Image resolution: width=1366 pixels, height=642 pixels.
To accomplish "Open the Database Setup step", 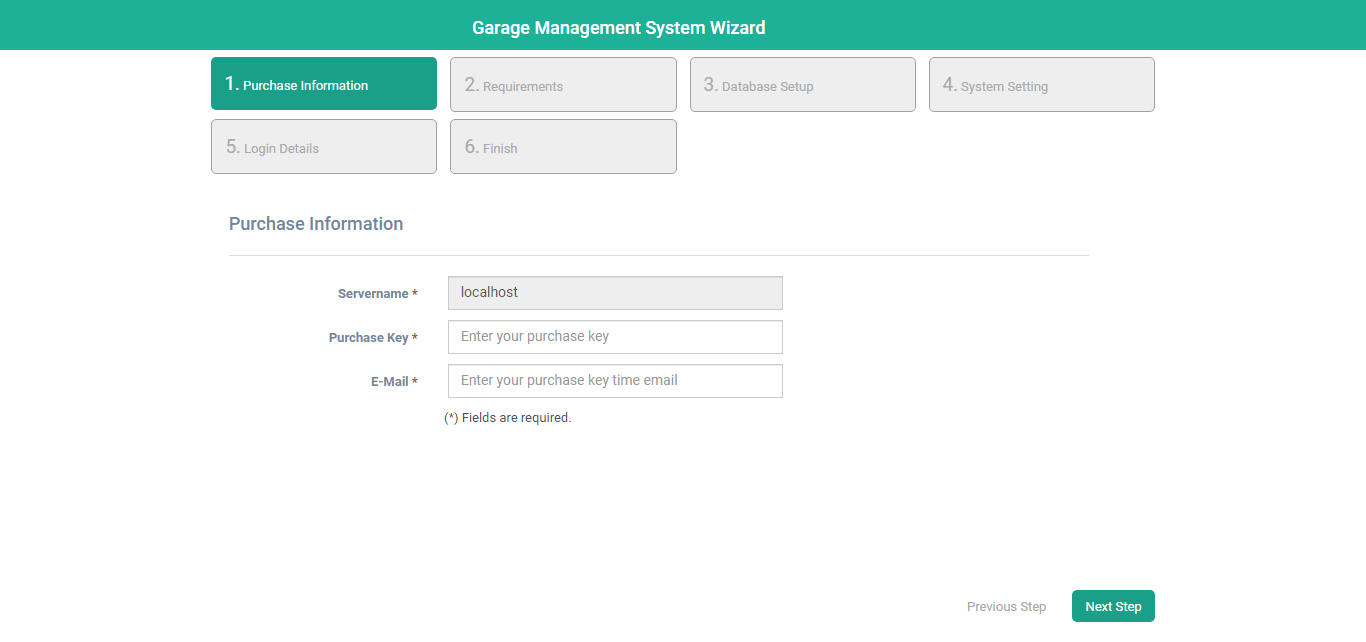I will [x=802, y=85].
